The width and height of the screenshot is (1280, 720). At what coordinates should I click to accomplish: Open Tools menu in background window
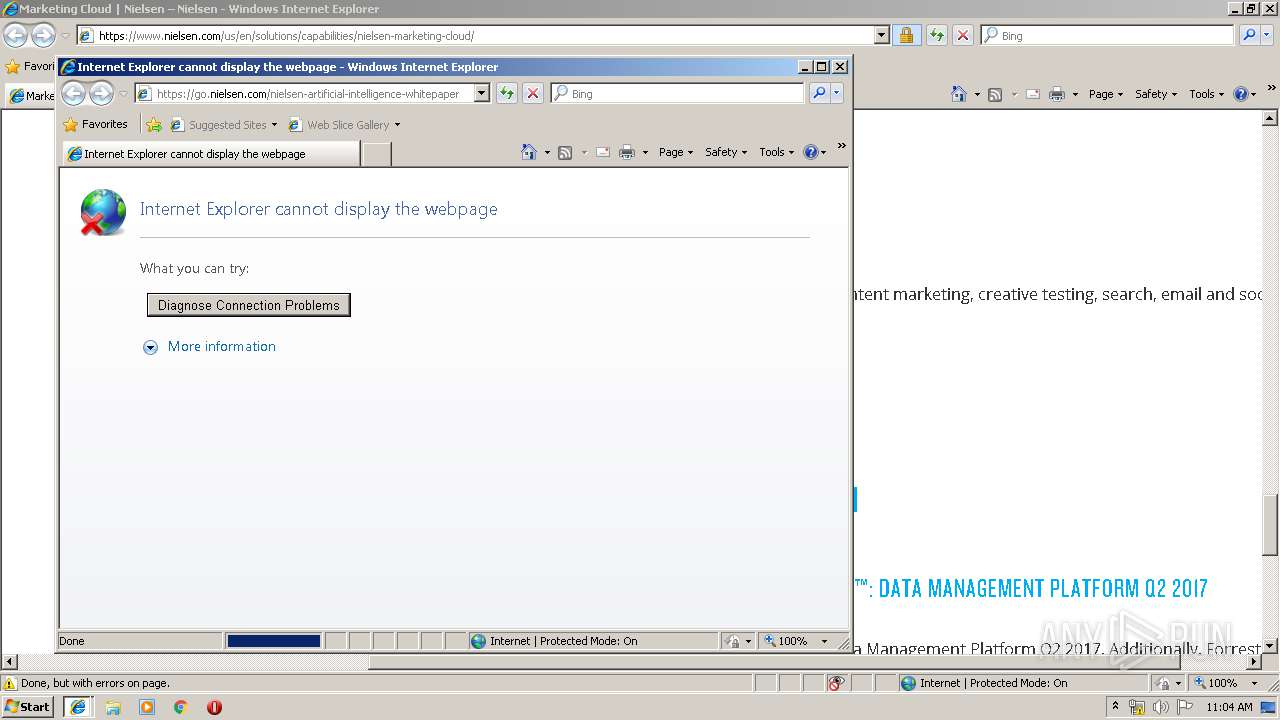pyautogui.click(x=1207, y=94)
